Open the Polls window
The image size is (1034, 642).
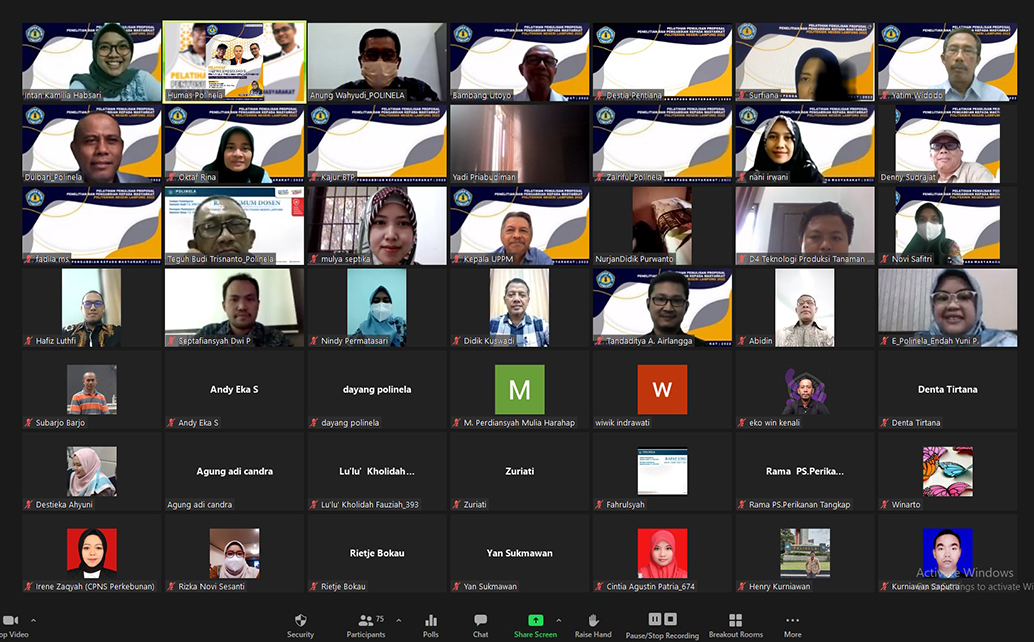[431, 621]
